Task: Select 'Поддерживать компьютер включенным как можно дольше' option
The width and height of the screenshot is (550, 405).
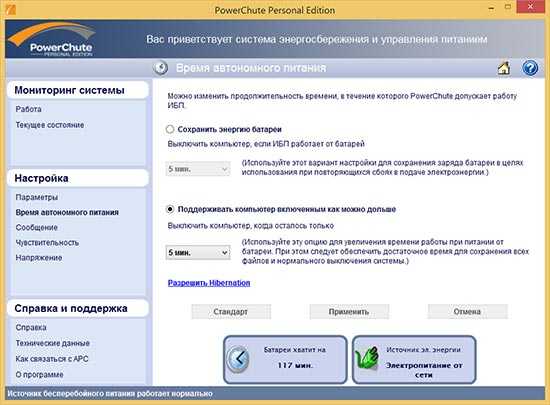Action: click(x=170, y=209)
